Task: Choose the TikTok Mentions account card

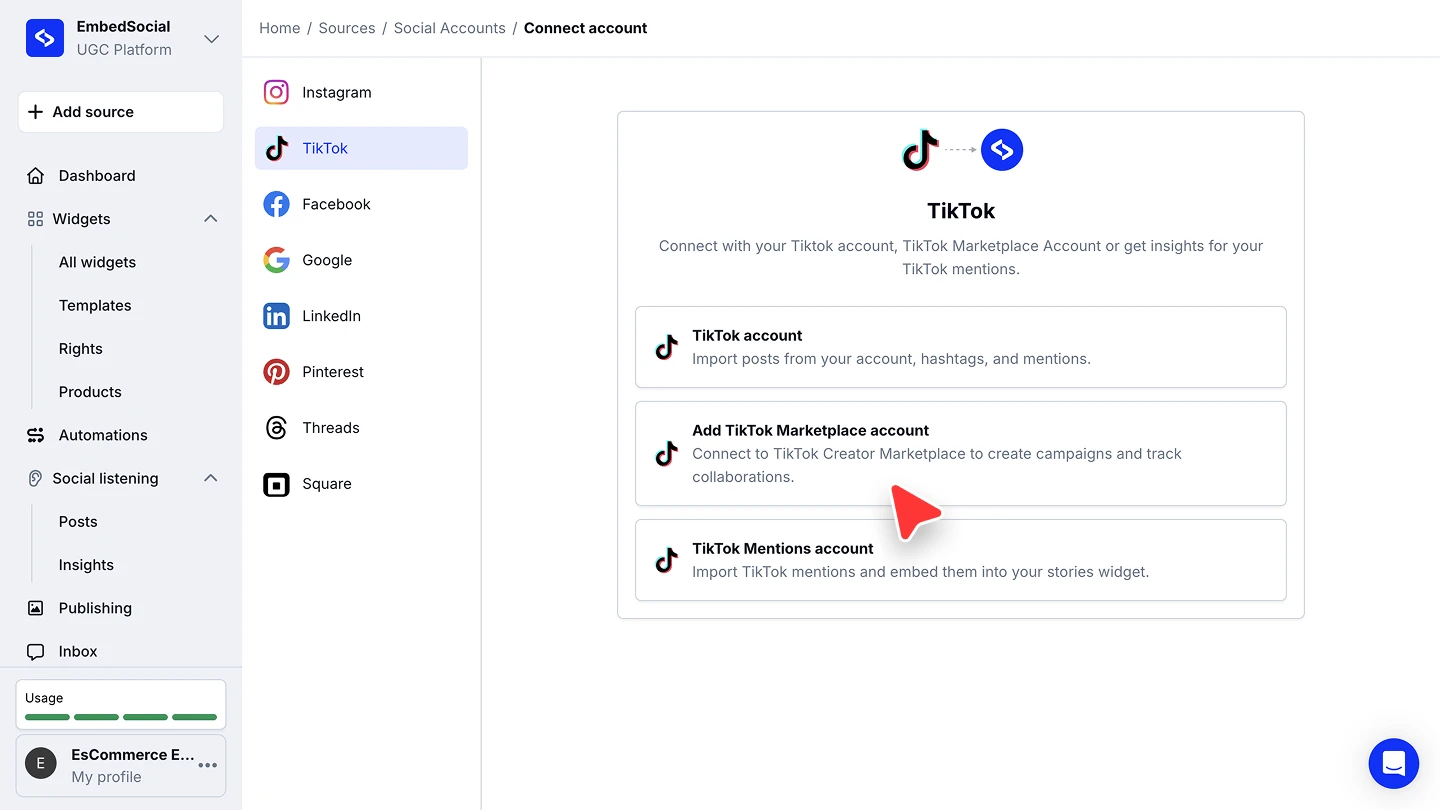Action: (x=961, y=560)
